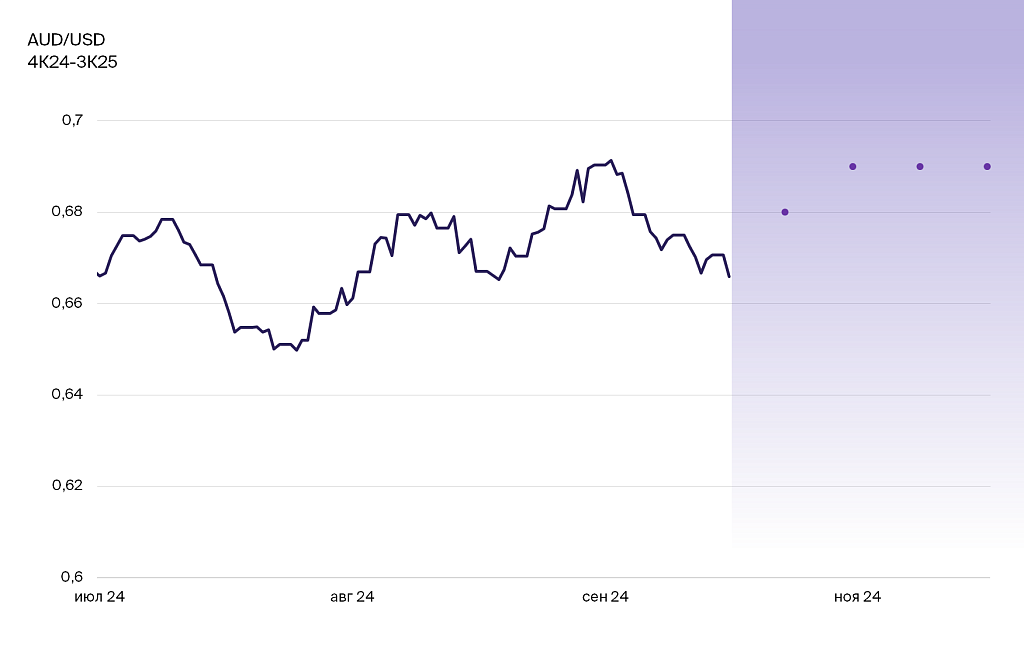Choose the ноя 24 x-axis label

858,597
